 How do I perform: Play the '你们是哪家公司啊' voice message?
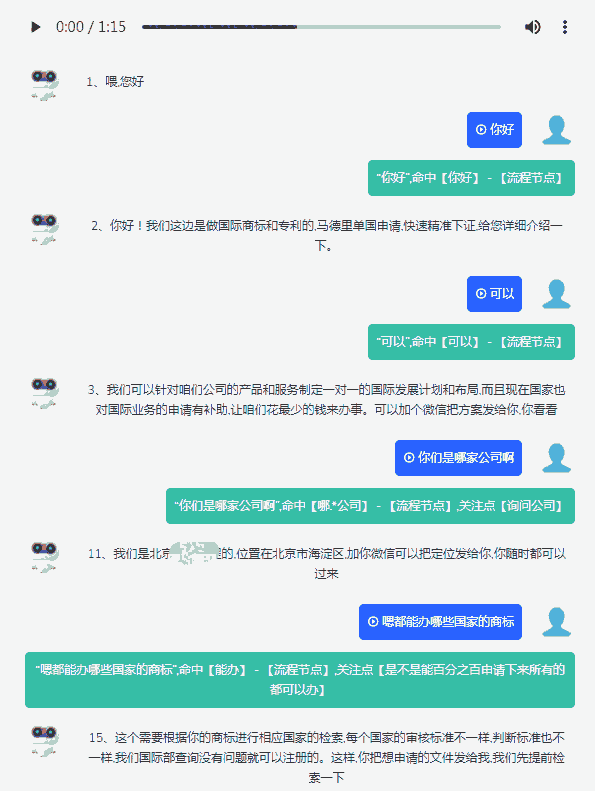458,458
